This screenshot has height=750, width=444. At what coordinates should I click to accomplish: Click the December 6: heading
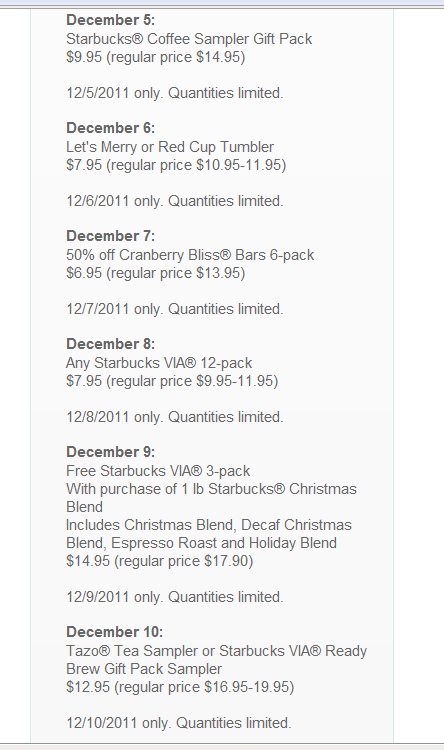(111, 128)
